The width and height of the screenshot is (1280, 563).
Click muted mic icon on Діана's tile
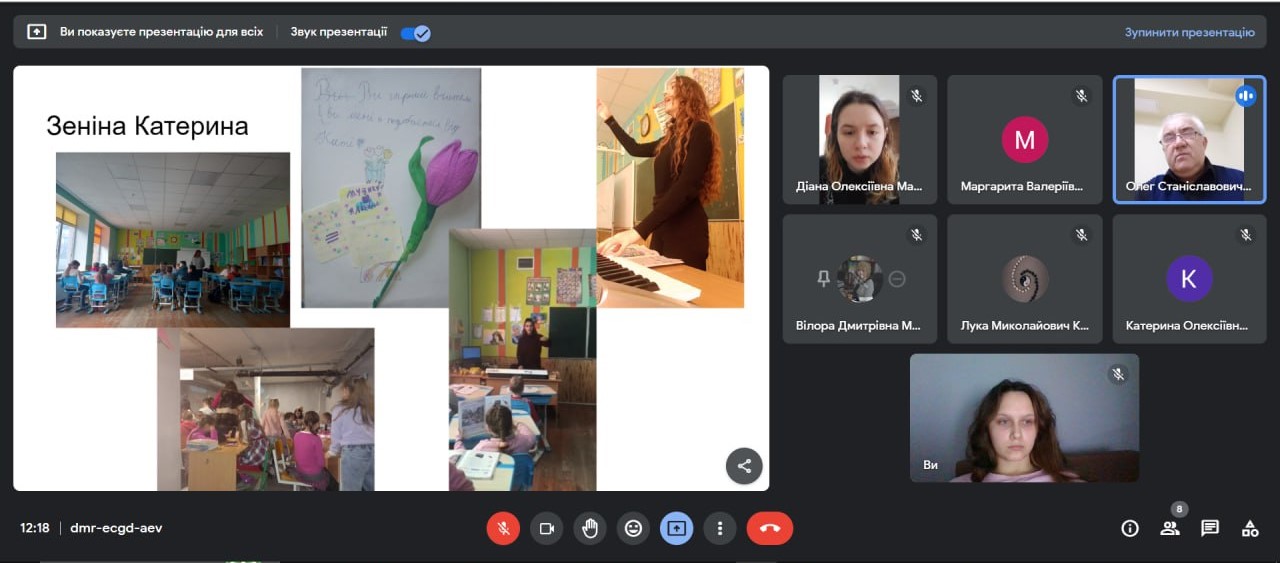pyautogui.click(x=916, y=96)
